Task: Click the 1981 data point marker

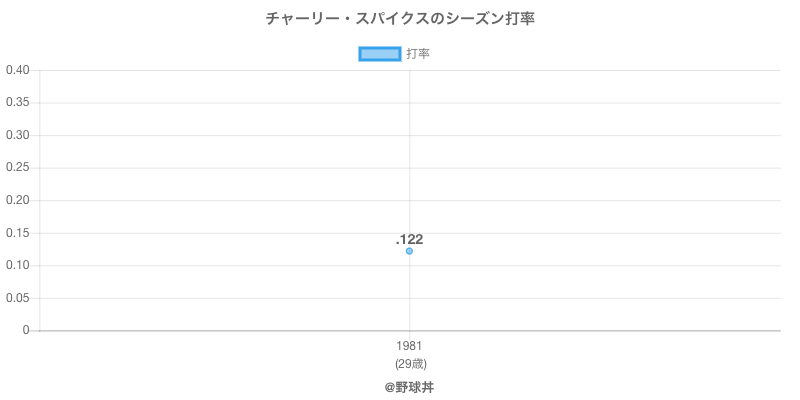Action: click(409, 251)
